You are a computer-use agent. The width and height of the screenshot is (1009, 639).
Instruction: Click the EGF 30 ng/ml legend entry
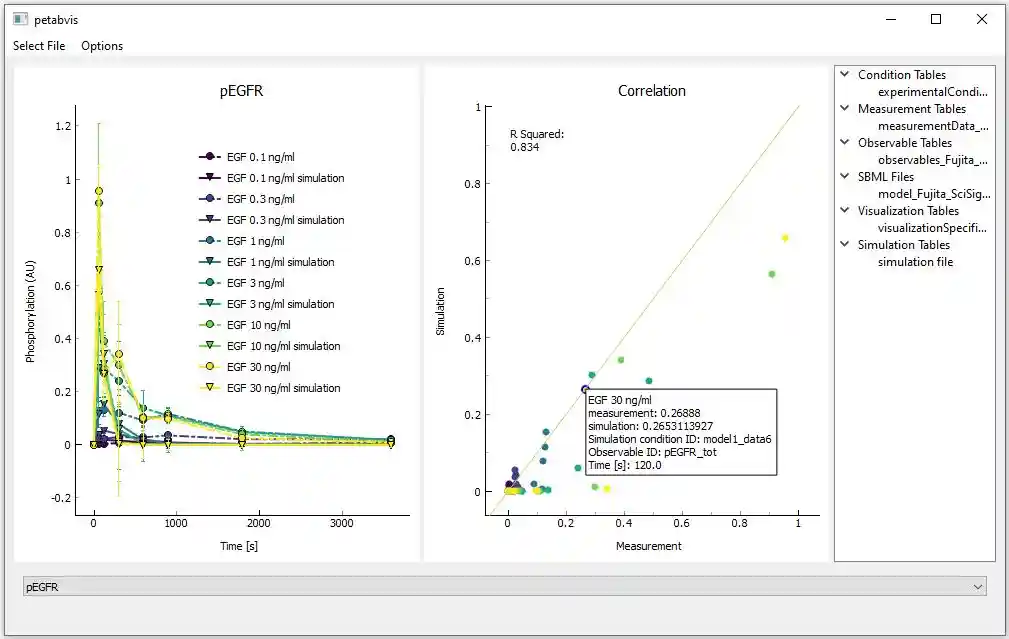(x=245, y=367)
